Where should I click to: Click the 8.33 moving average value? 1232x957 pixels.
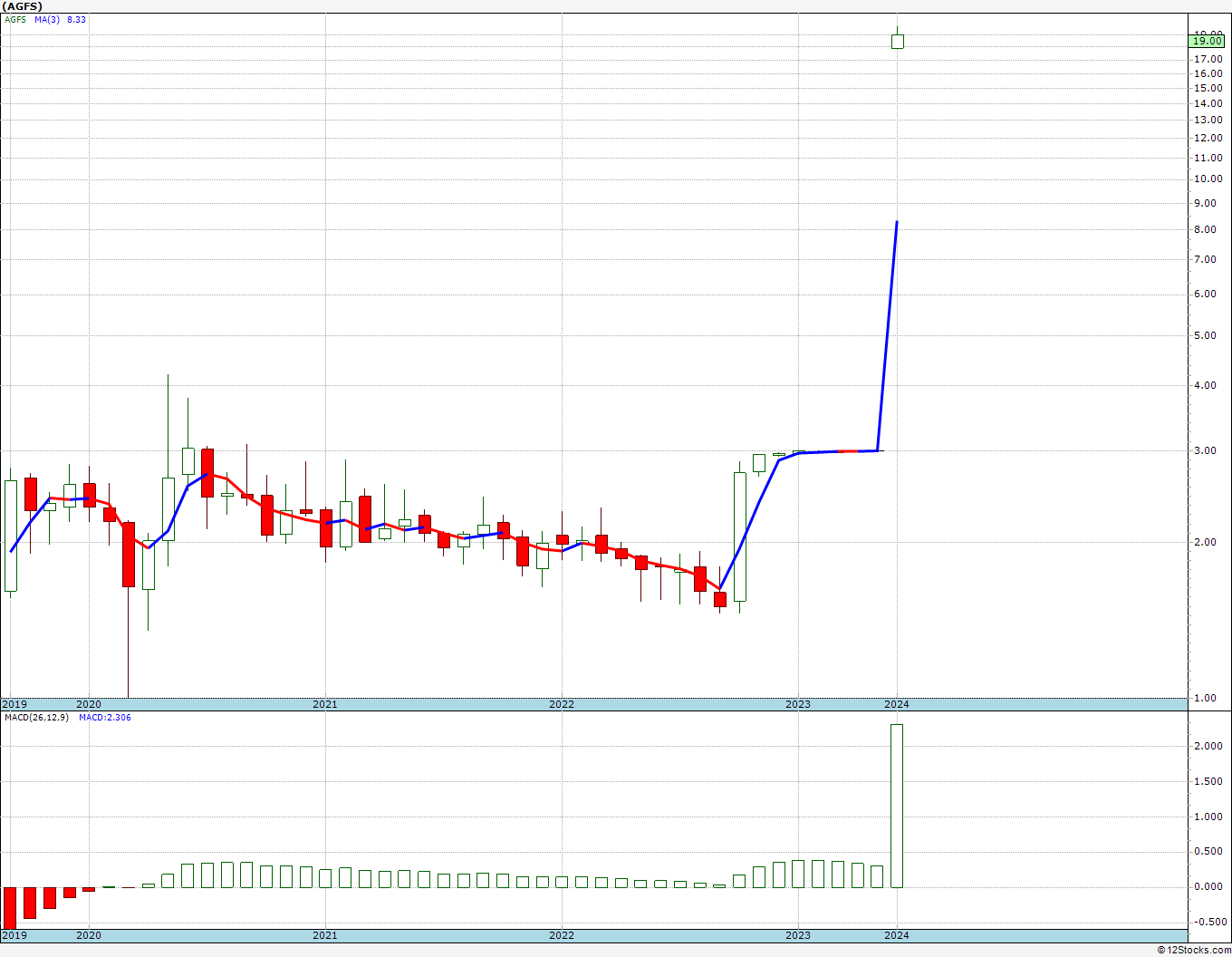click(x=76, y=19)
